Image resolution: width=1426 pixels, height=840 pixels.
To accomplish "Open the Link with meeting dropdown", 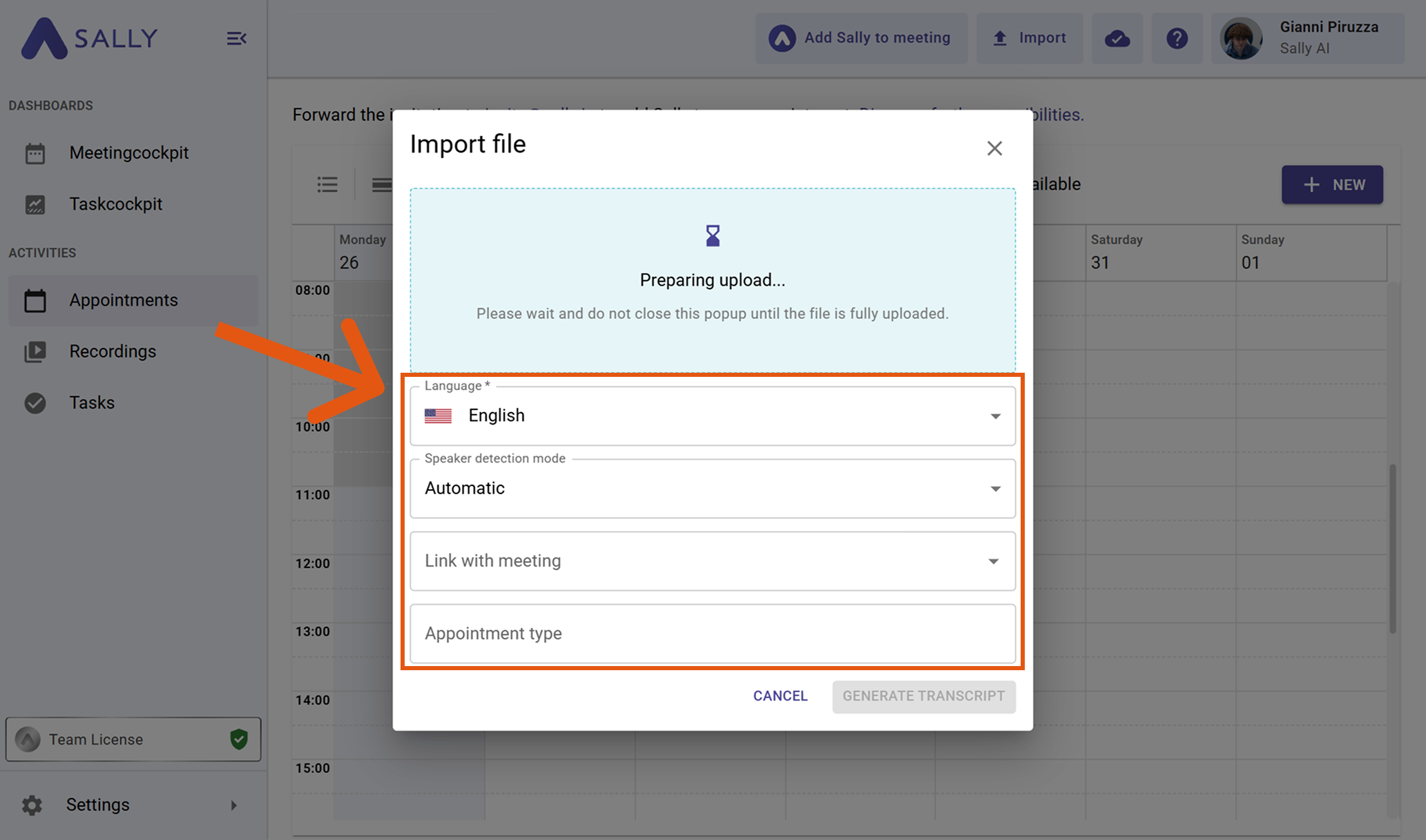I will click(712, 561).
